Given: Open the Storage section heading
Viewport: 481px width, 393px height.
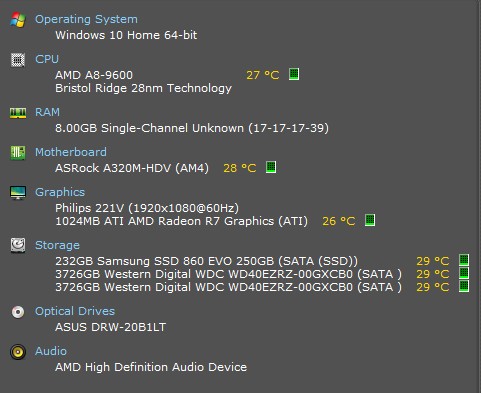Looking at the screenshot, I should pos(57,245).
